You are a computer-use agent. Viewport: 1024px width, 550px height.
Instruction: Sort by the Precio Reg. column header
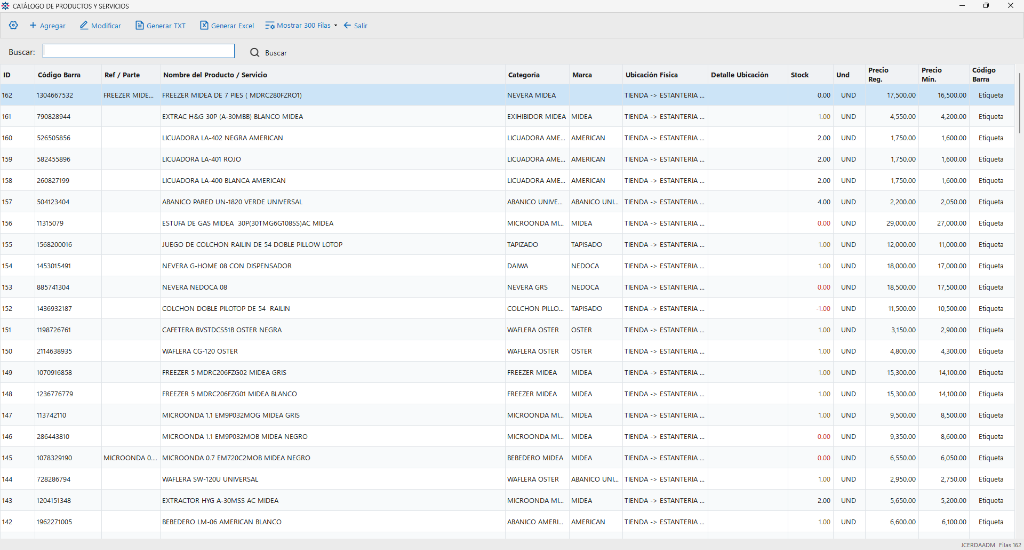[x=878, y=74]
